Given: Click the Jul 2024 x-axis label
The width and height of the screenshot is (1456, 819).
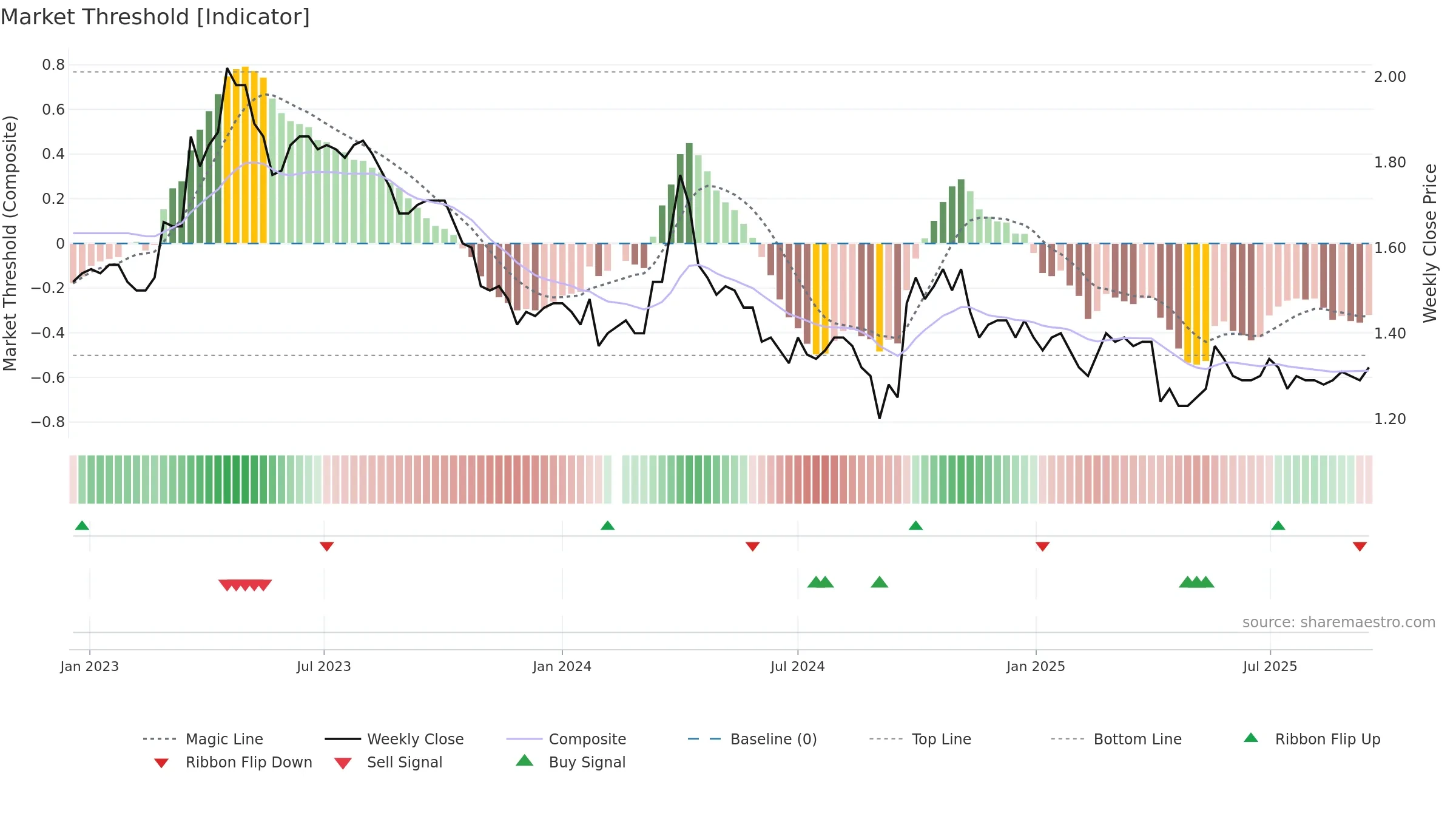Looking at the screenshot, I should click(x=798, y=667).
